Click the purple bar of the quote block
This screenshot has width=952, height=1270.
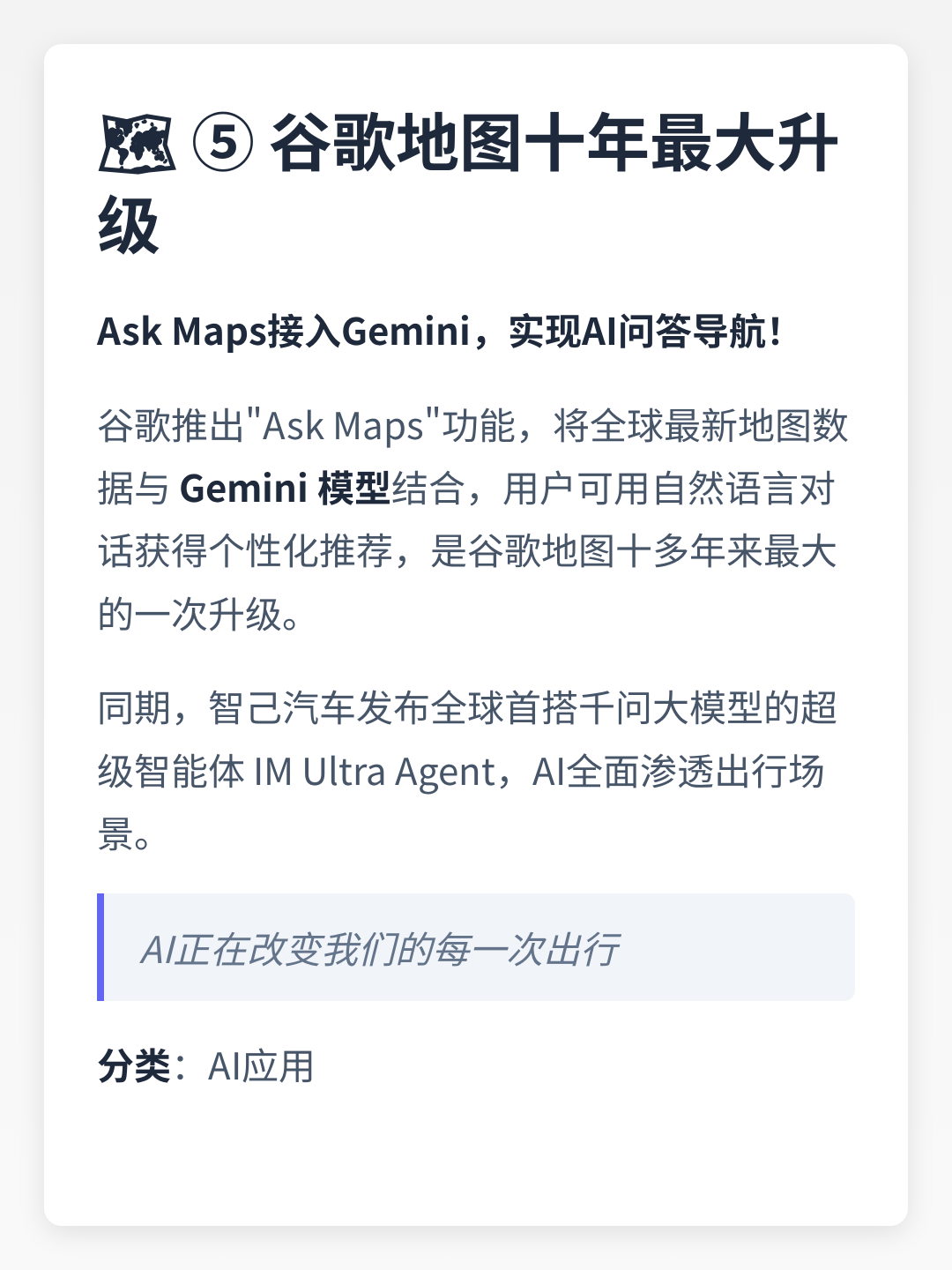(x=100, y=947)
